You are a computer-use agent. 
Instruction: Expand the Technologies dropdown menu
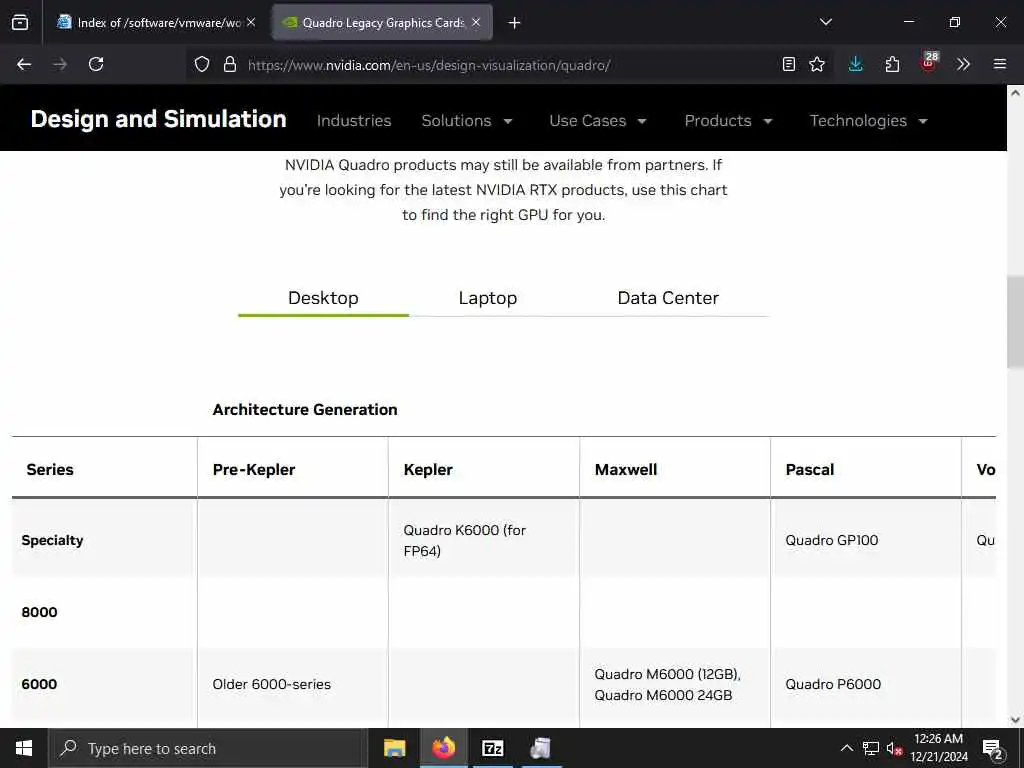click(x=869, y=121)
